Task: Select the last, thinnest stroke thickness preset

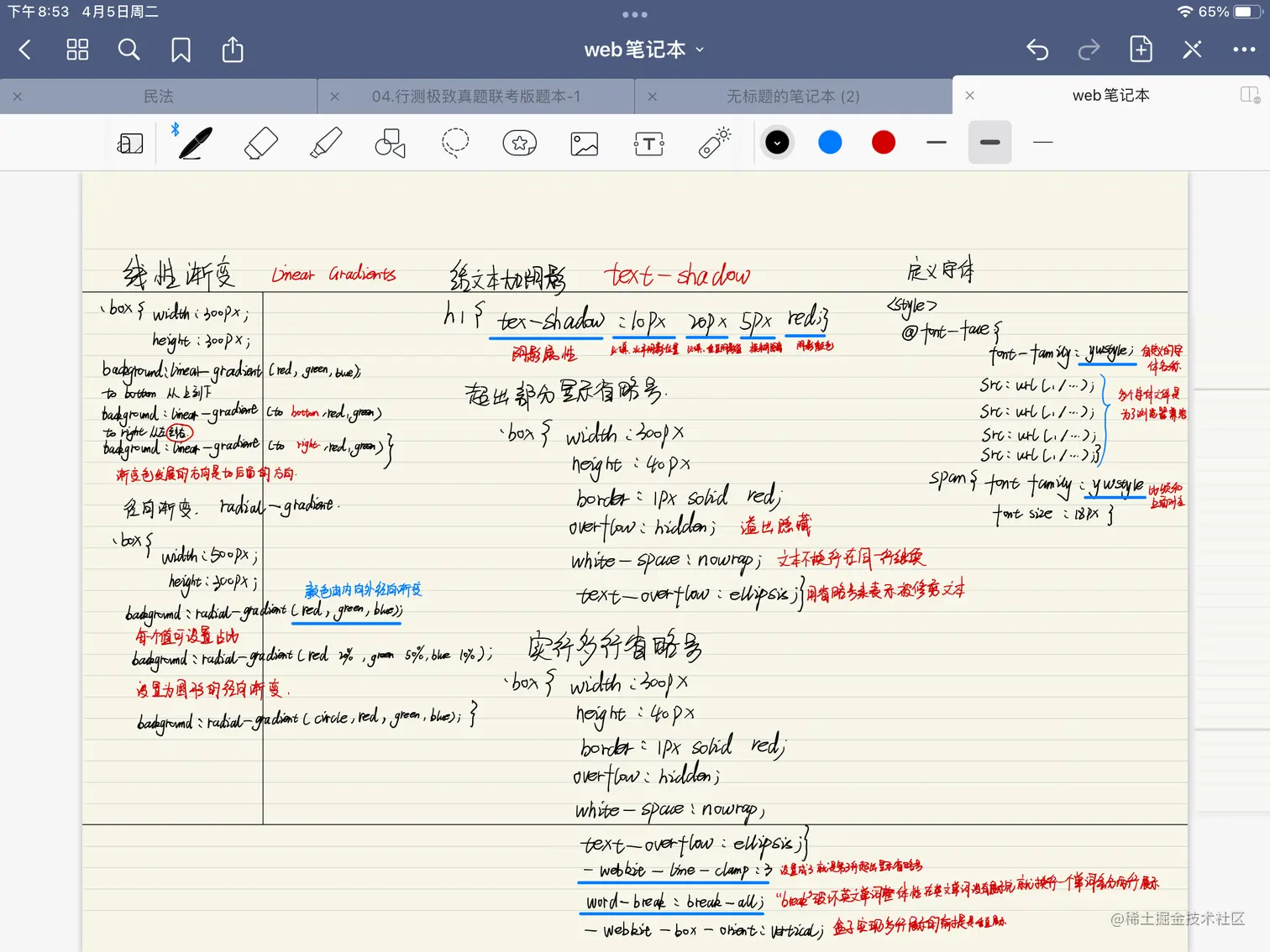Action: (x=1043, y=143)
